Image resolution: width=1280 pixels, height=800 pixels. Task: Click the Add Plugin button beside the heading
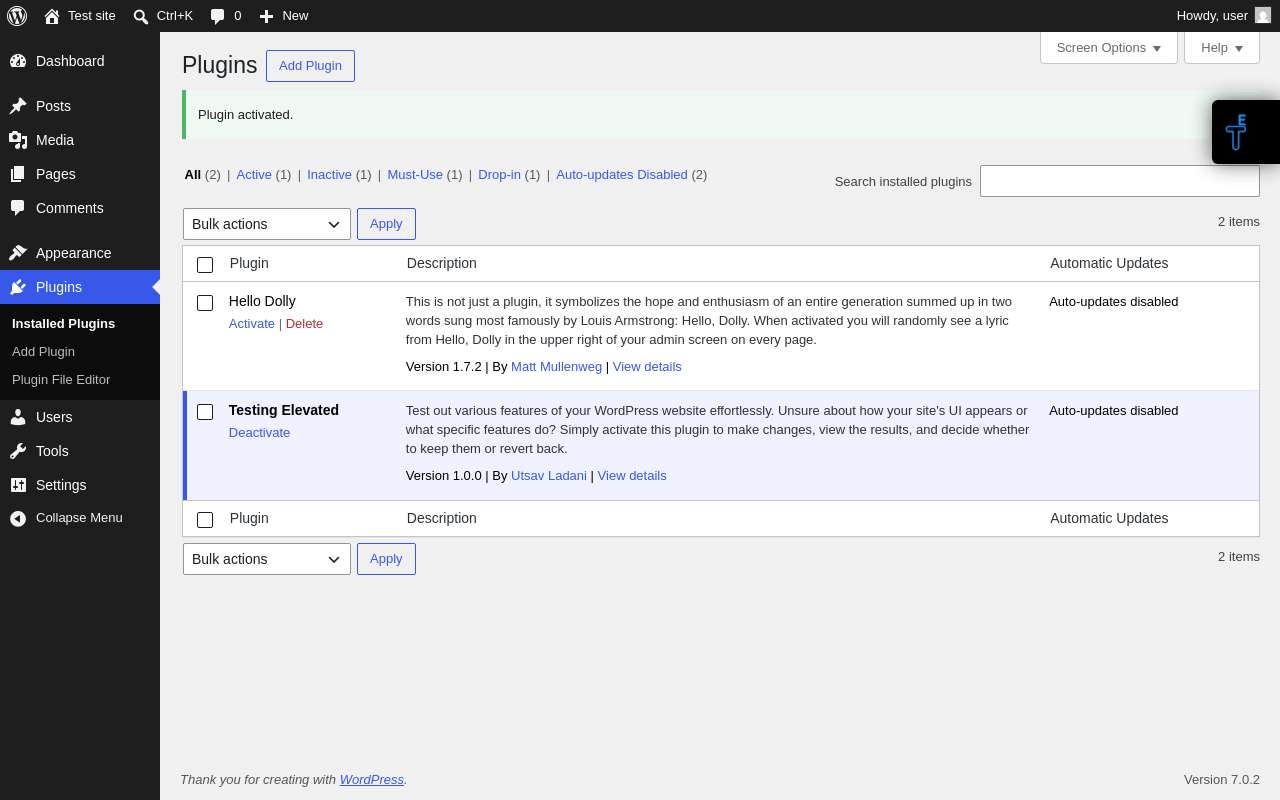pyautogui.click(x=310, y=66)
